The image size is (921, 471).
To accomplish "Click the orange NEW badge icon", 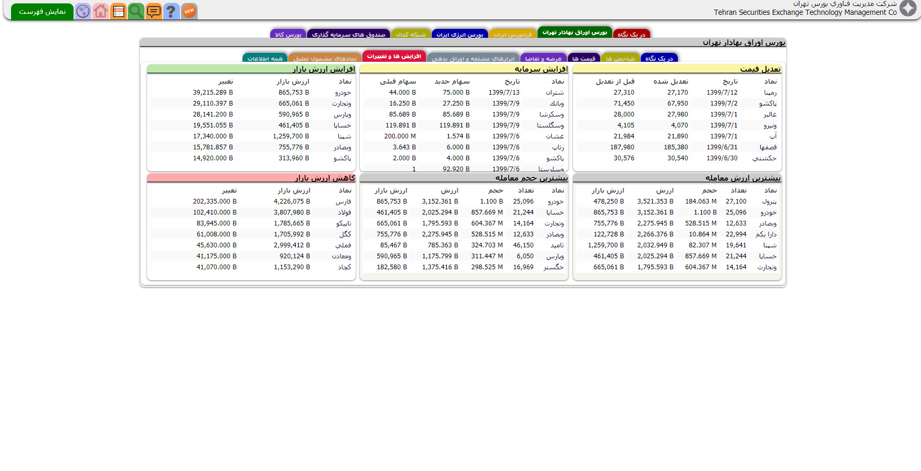I will coord(189,11).
